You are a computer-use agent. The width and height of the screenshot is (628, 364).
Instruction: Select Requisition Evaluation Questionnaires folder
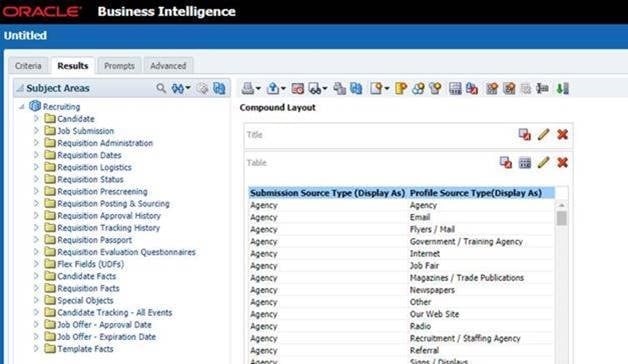click(126, 252)
